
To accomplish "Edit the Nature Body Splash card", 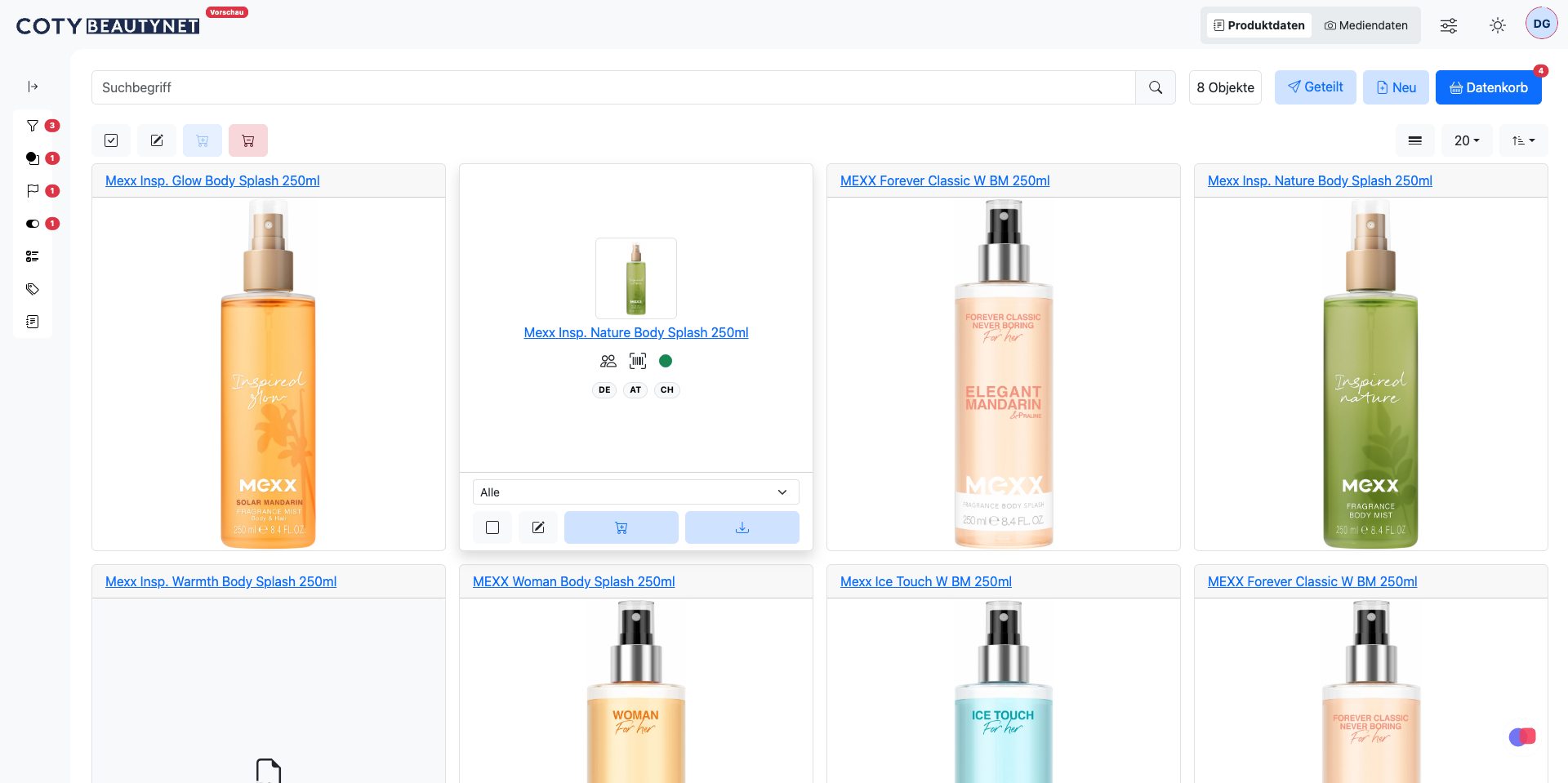I will tap(538, 527).
